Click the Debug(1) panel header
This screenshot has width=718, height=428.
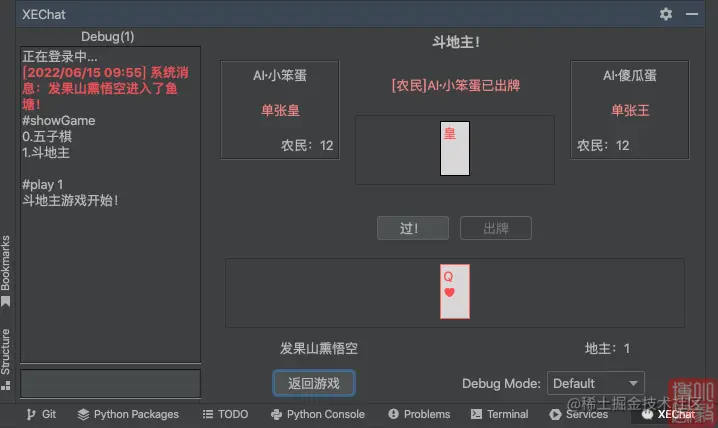point(108,37)
